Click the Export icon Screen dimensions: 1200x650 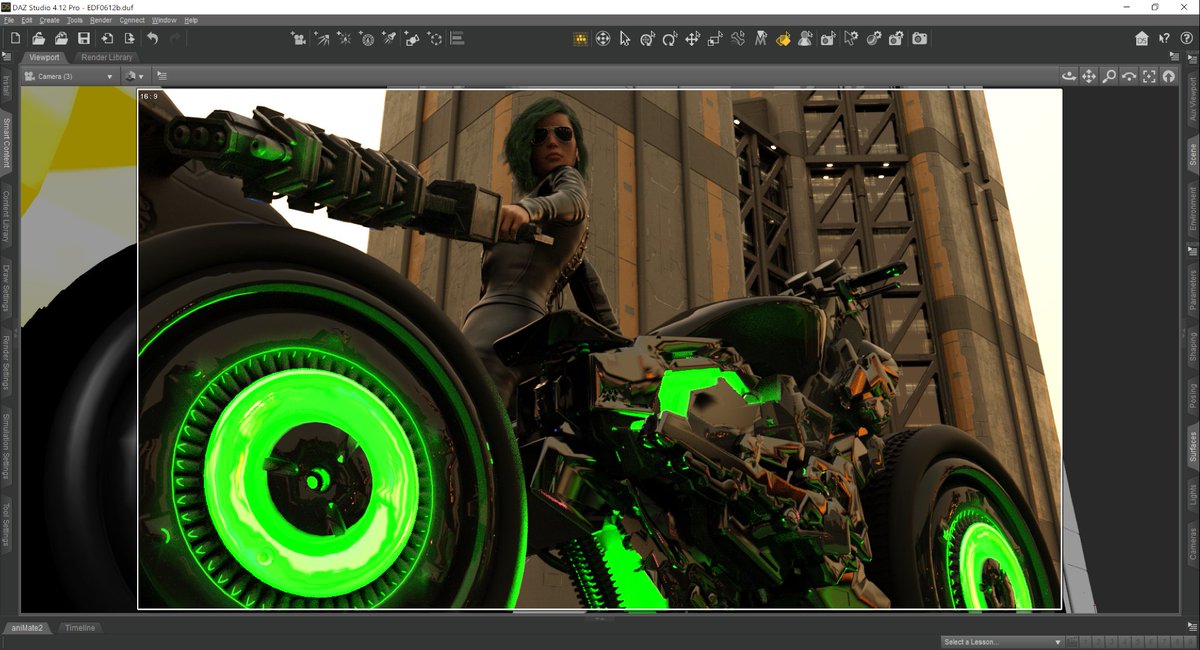pos(130,38)
